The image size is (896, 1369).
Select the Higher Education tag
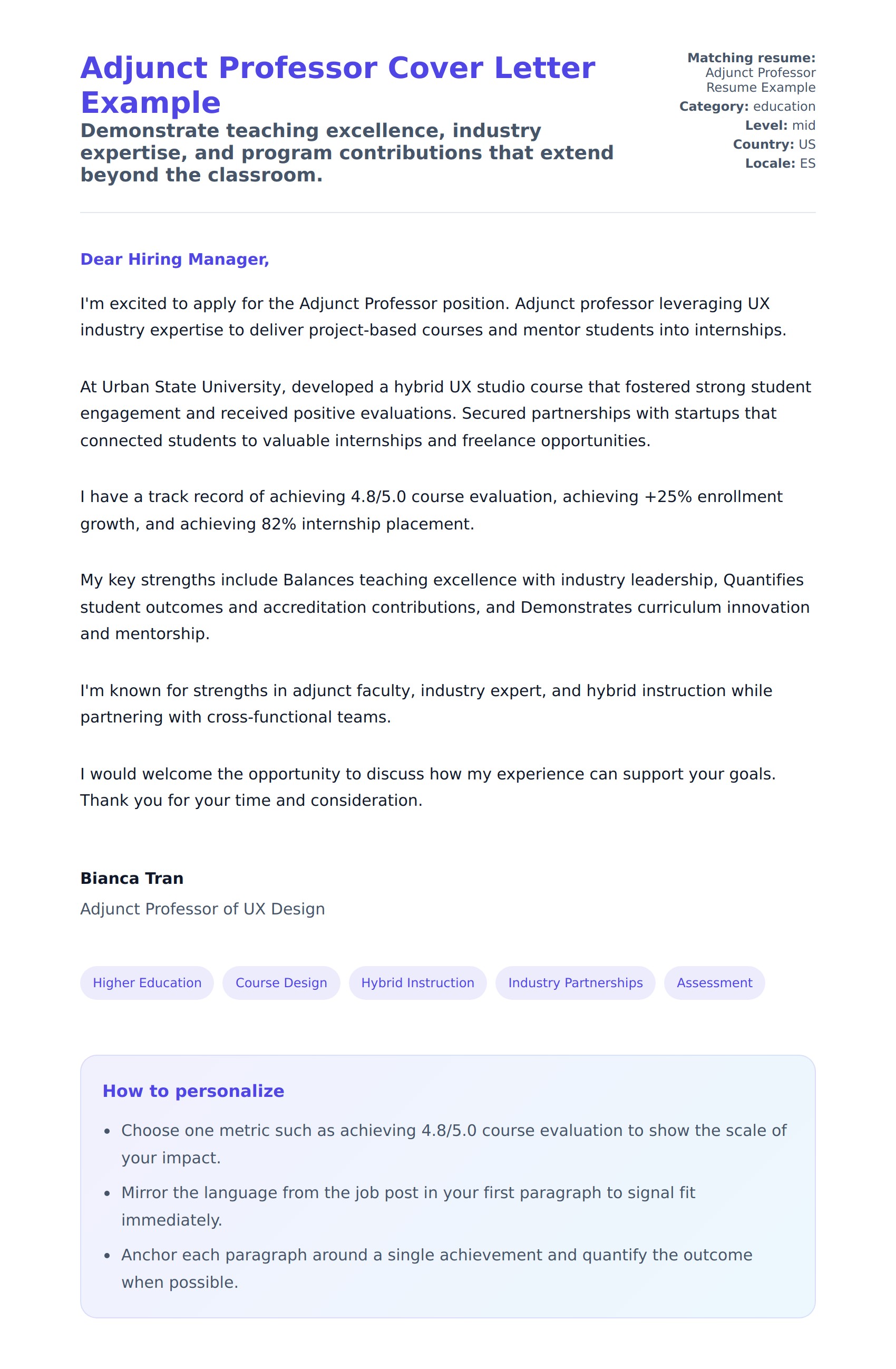point(147,982)
